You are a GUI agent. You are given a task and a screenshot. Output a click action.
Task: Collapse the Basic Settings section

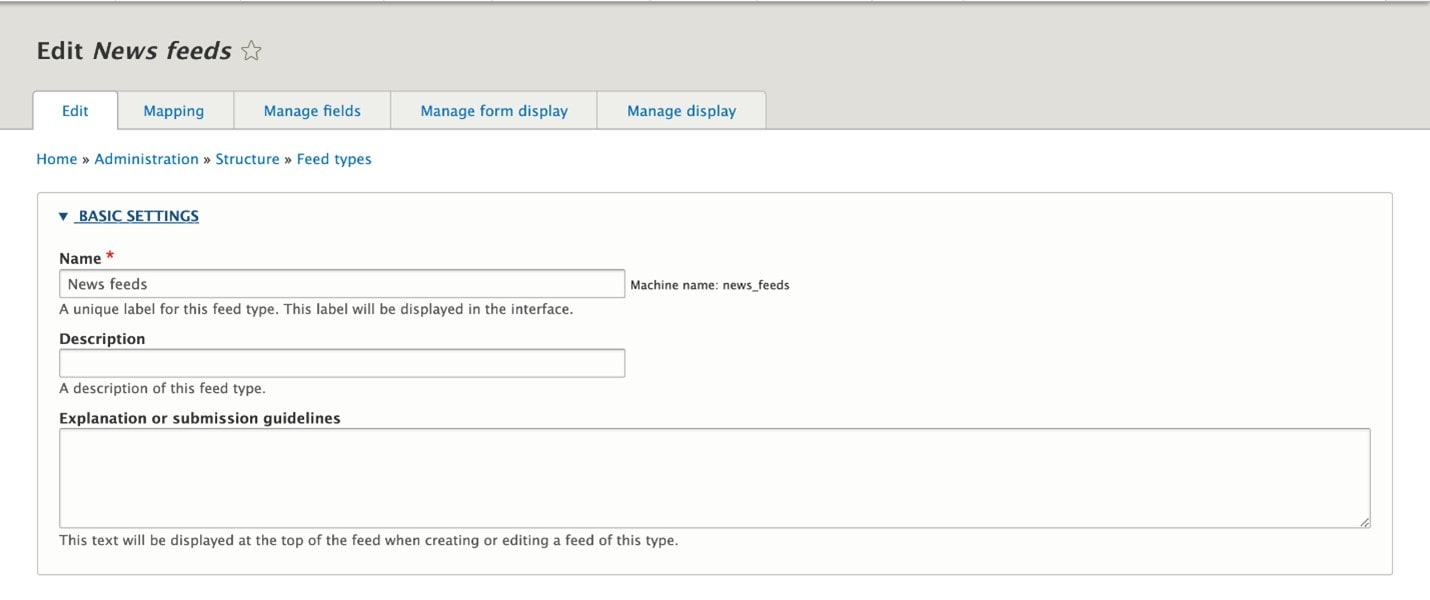(137, 216)
